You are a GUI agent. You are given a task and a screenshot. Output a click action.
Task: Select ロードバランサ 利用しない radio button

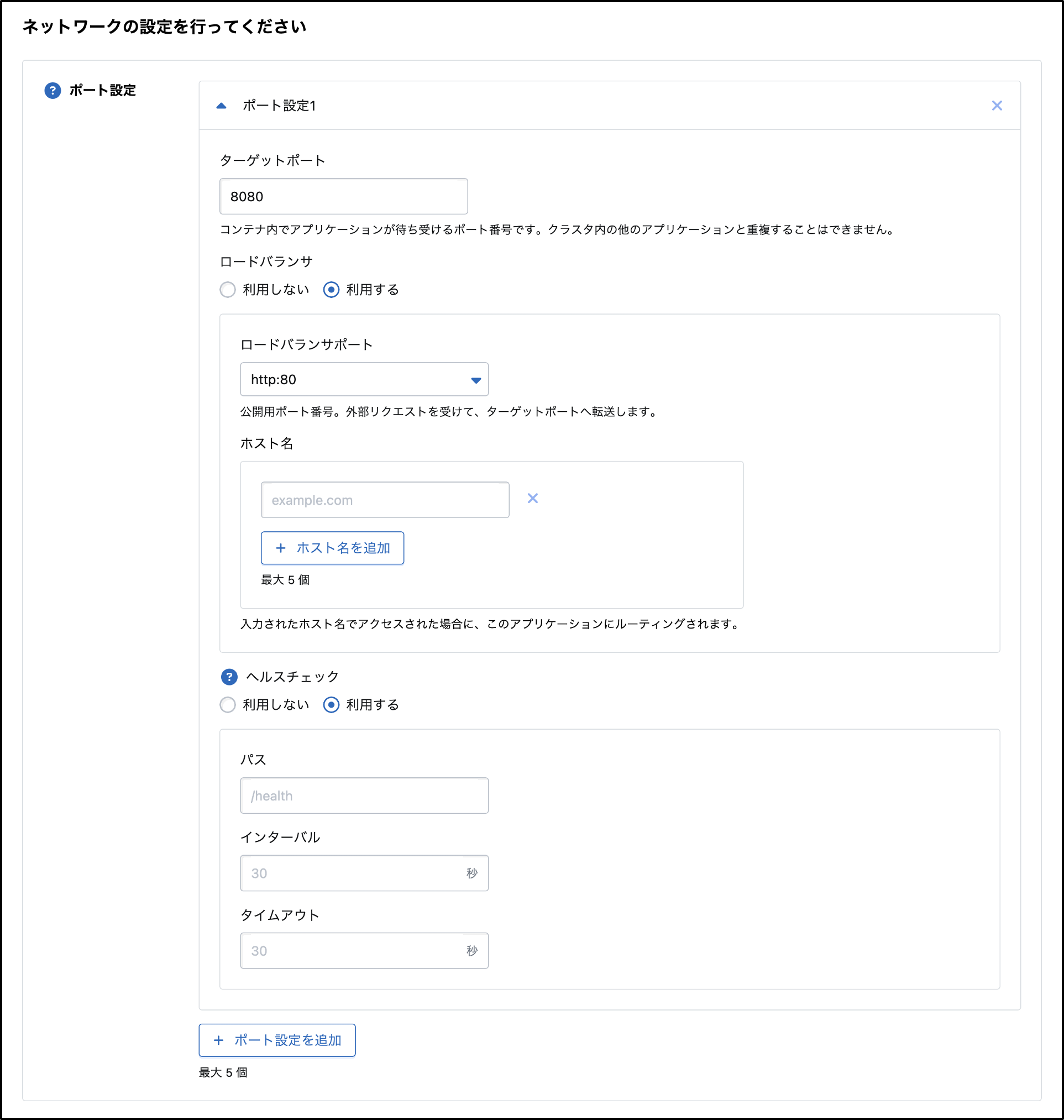coord(228,290)
